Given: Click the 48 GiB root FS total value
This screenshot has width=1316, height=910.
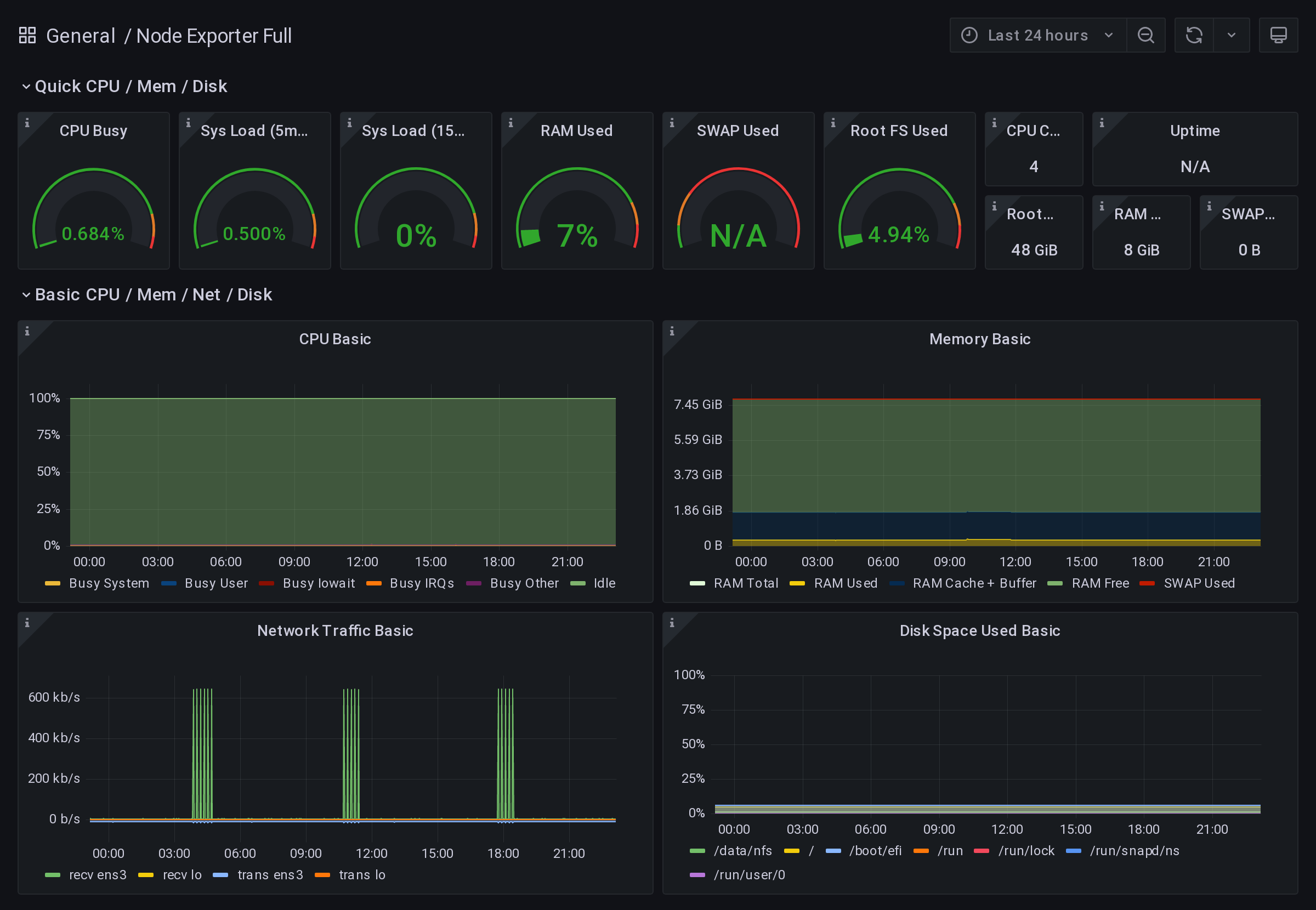Looking at the screenshot, I should pos(1034,250).
